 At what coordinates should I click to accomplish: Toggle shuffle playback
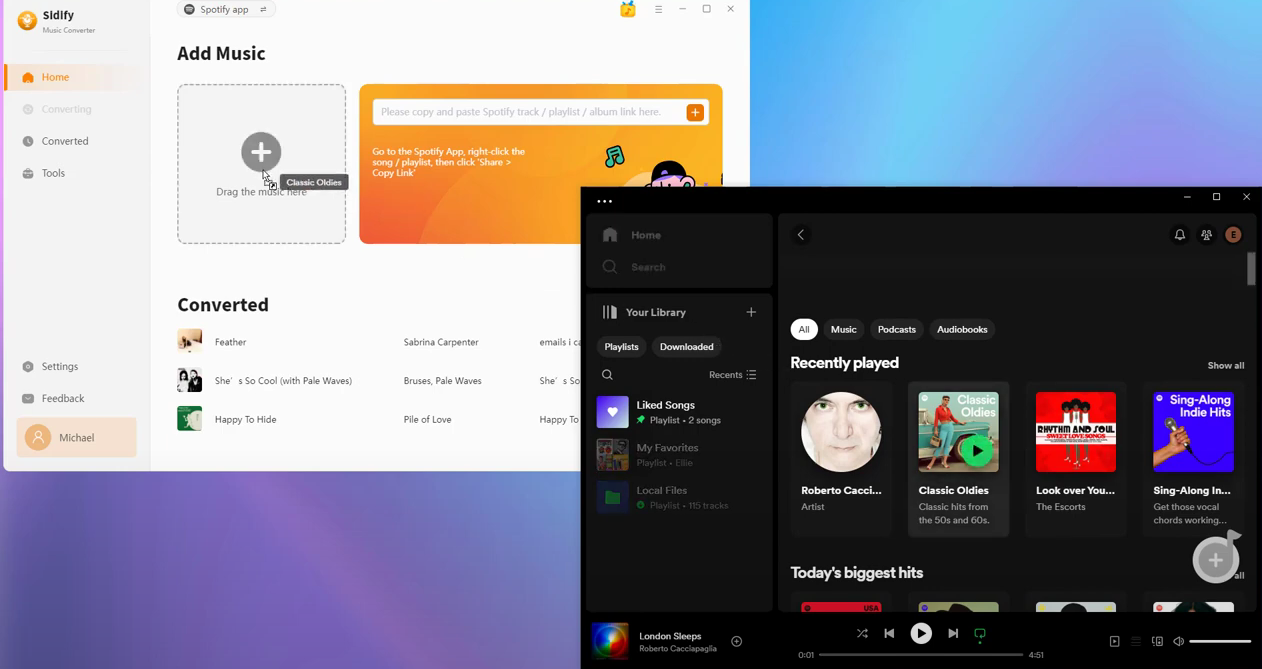(x=862, y=633)
